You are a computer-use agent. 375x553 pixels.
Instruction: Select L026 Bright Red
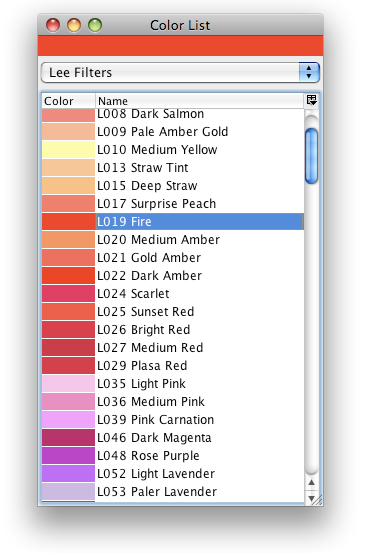click(x=173, y=329)
